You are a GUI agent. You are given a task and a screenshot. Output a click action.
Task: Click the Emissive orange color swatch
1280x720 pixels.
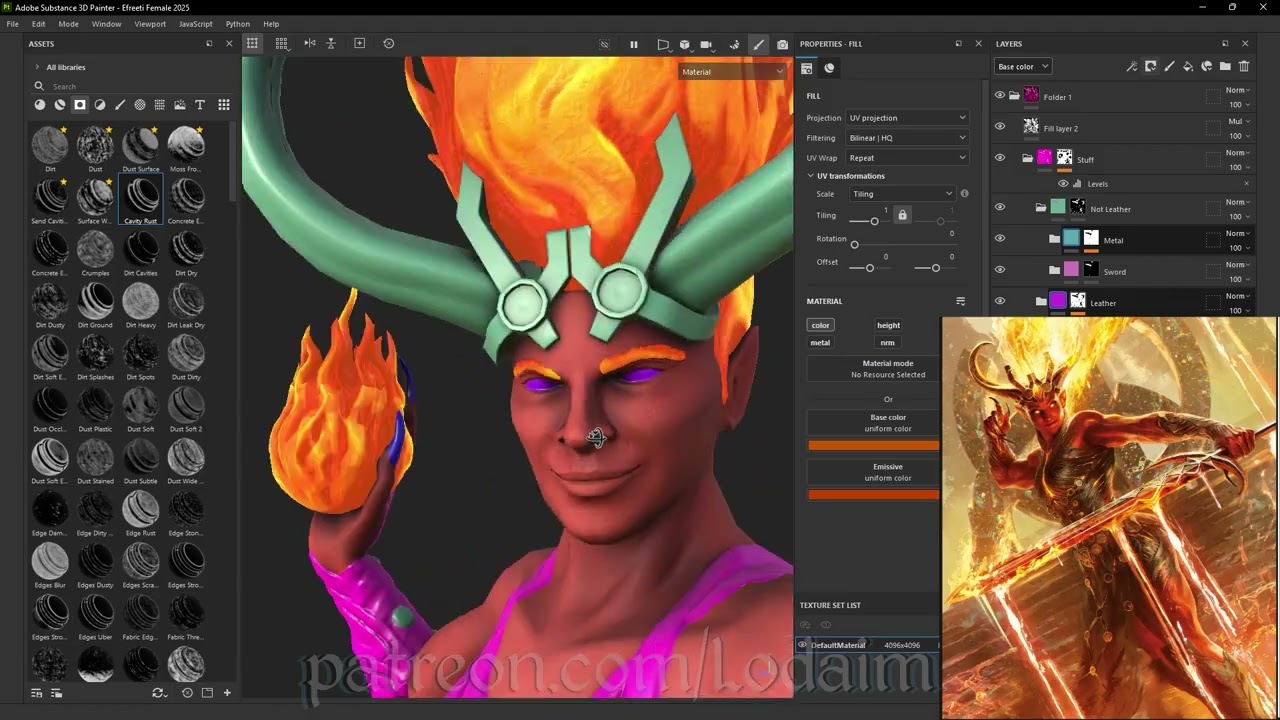click(x=874, y=494)
